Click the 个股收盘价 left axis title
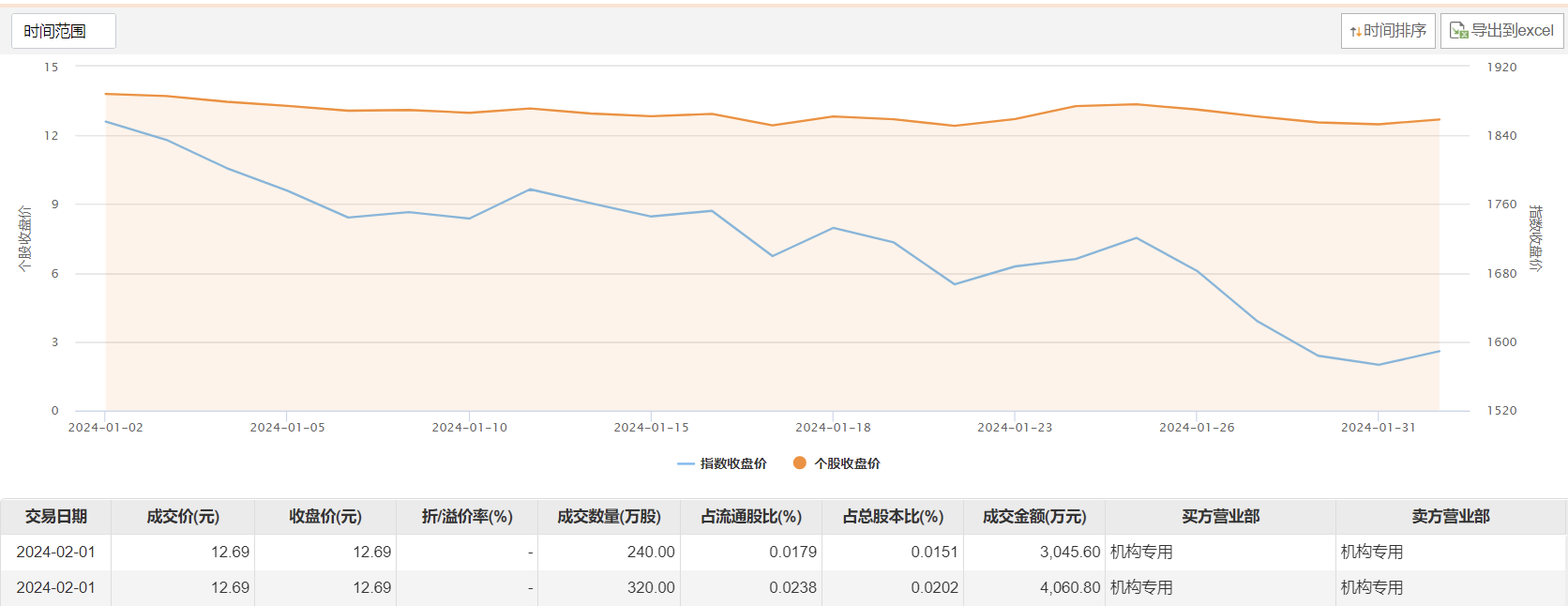The width and height of the screenshot is (1568, 606). [24, 239]
